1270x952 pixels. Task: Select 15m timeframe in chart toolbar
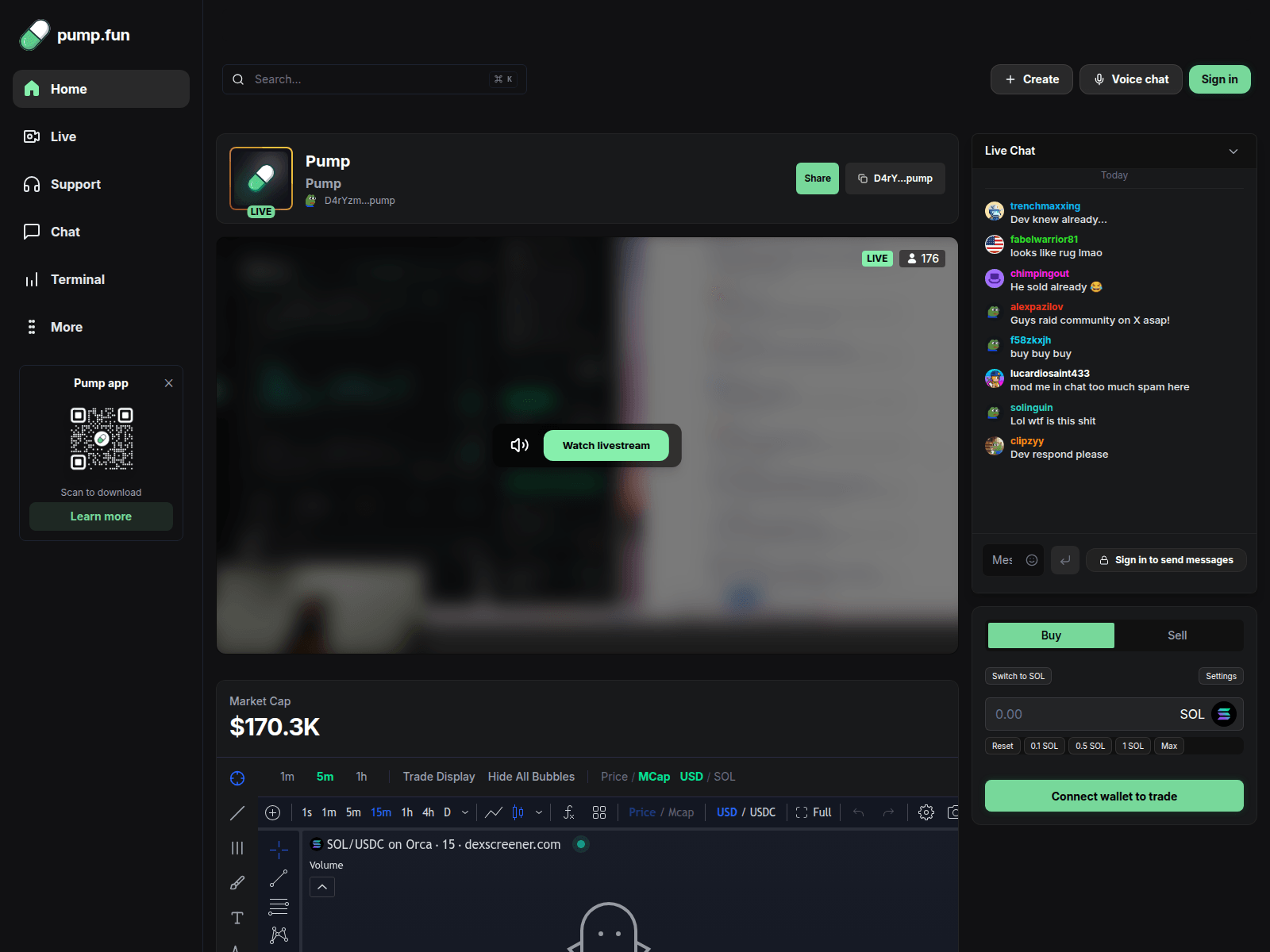pyautogui.click(x=381, y=812)
